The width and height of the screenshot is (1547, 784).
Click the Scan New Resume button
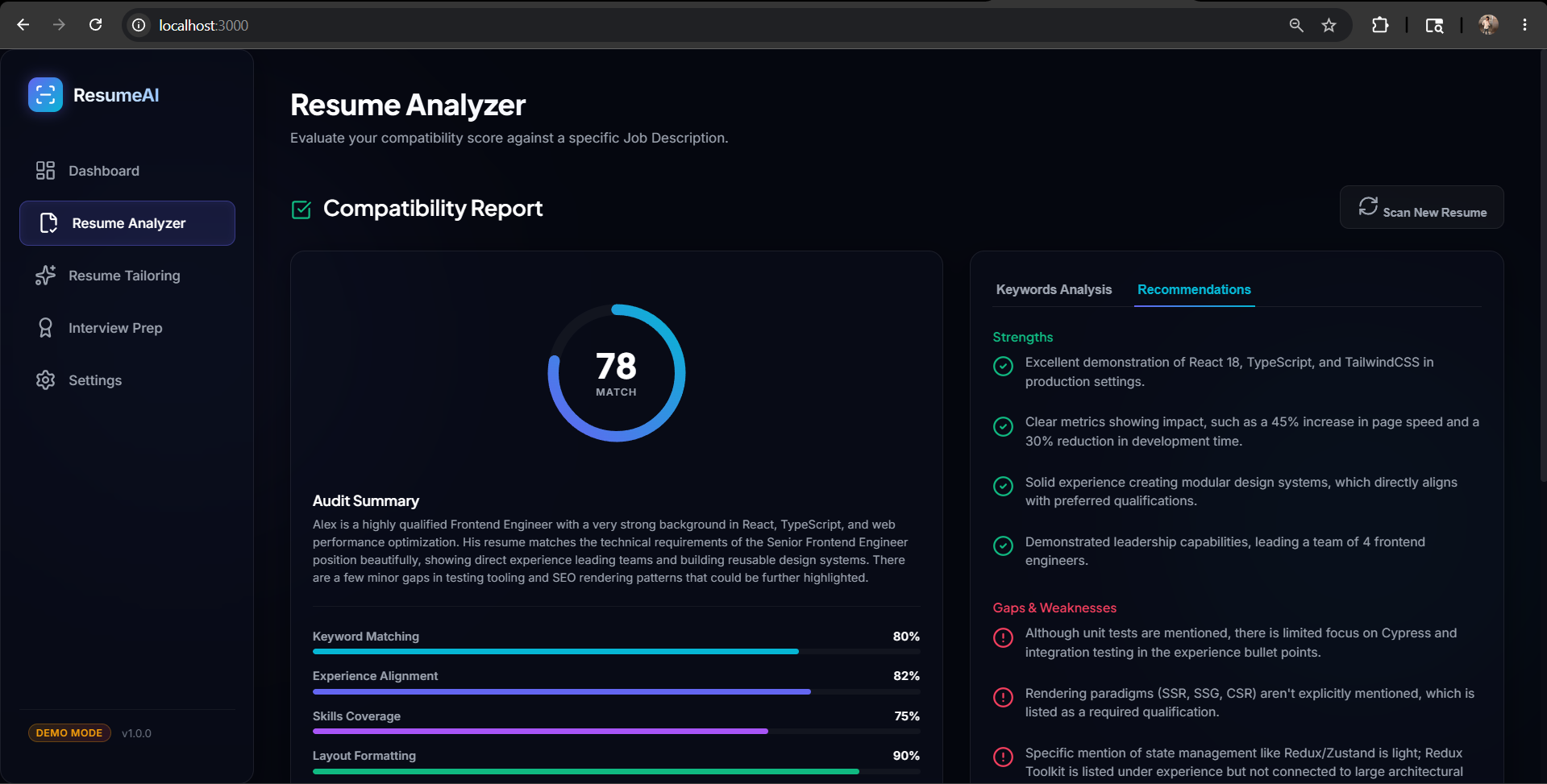(x=1421, y=208)
